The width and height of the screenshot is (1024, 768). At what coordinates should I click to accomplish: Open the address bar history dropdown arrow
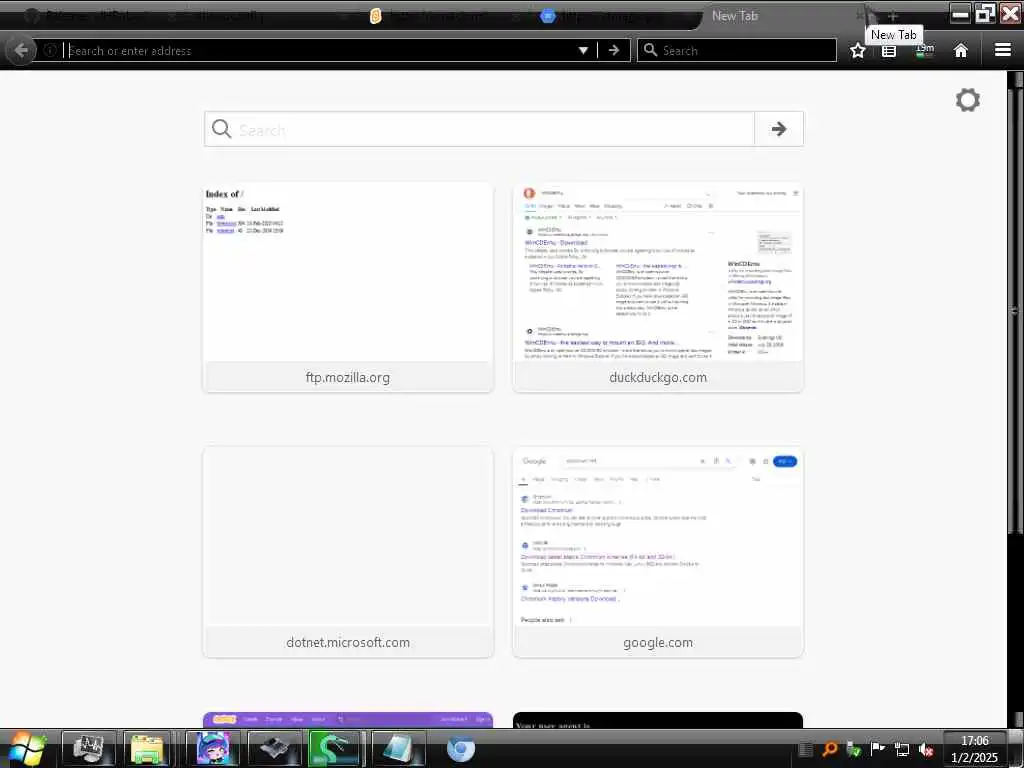point(583,50)
